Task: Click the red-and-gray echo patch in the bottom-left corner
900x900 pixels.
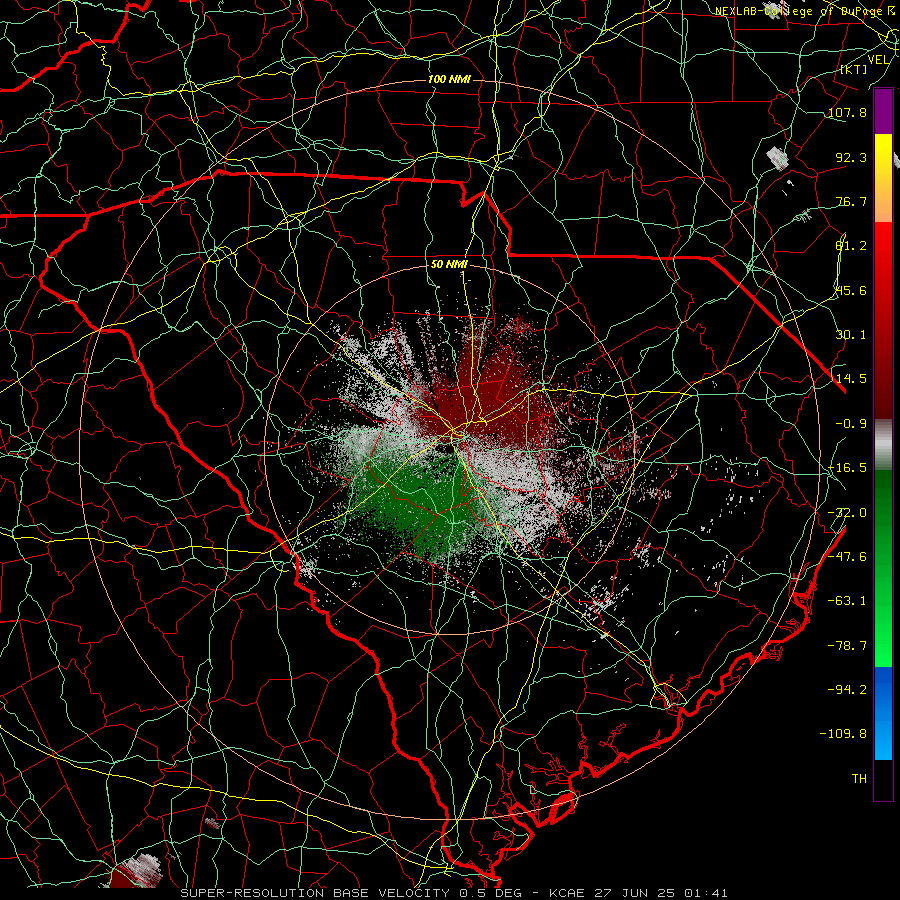Action: [x=133, y=872]
